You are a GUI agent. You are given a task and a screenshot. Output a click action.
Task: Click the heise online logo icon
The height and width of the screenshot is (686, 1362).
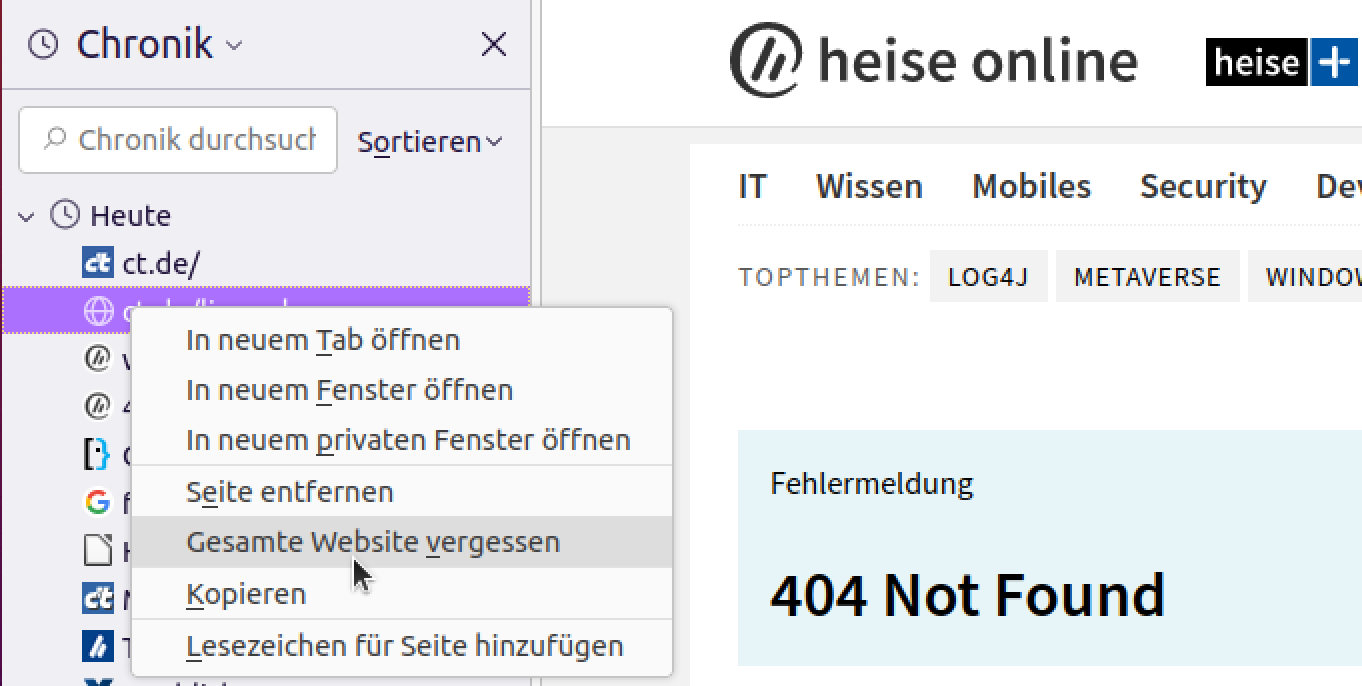point(766,60)
